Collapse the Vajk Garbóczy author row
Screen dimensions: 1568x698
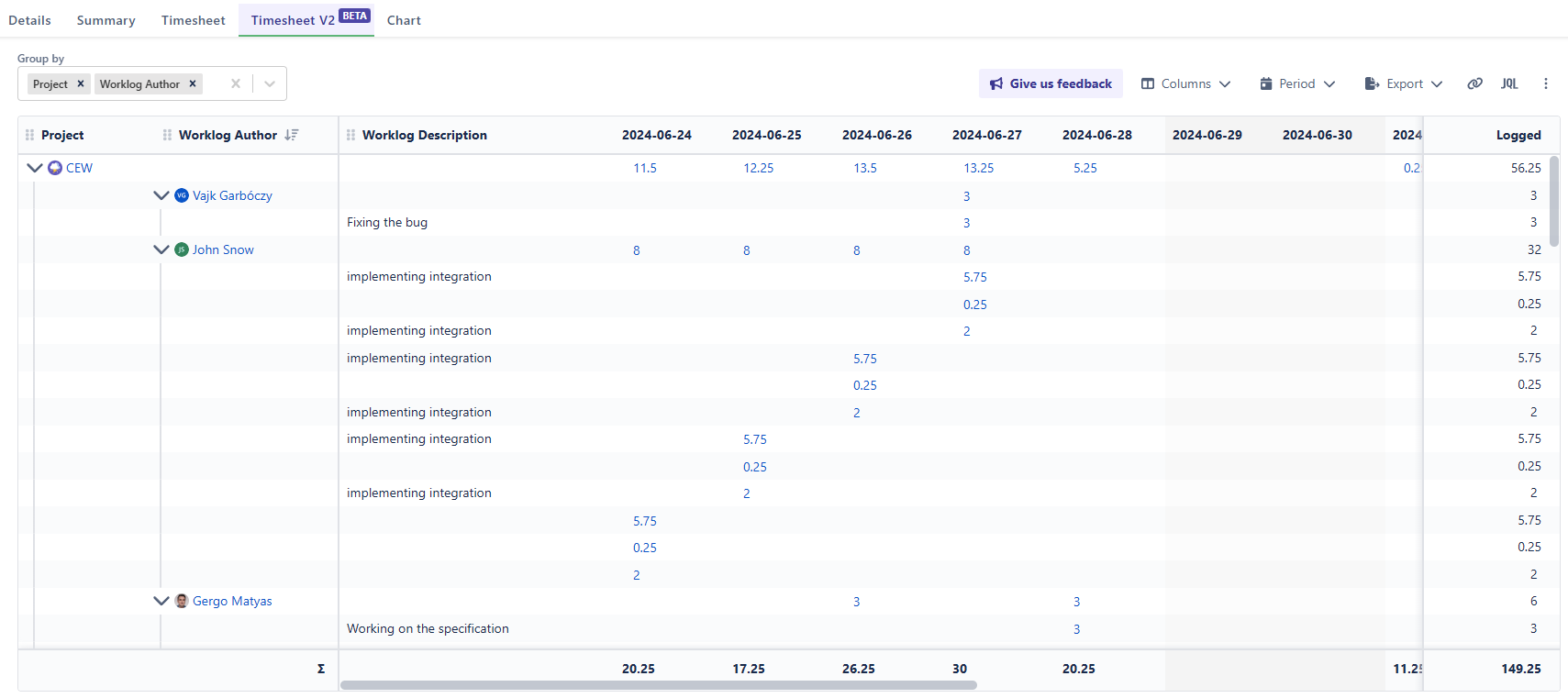pos(161,195)
